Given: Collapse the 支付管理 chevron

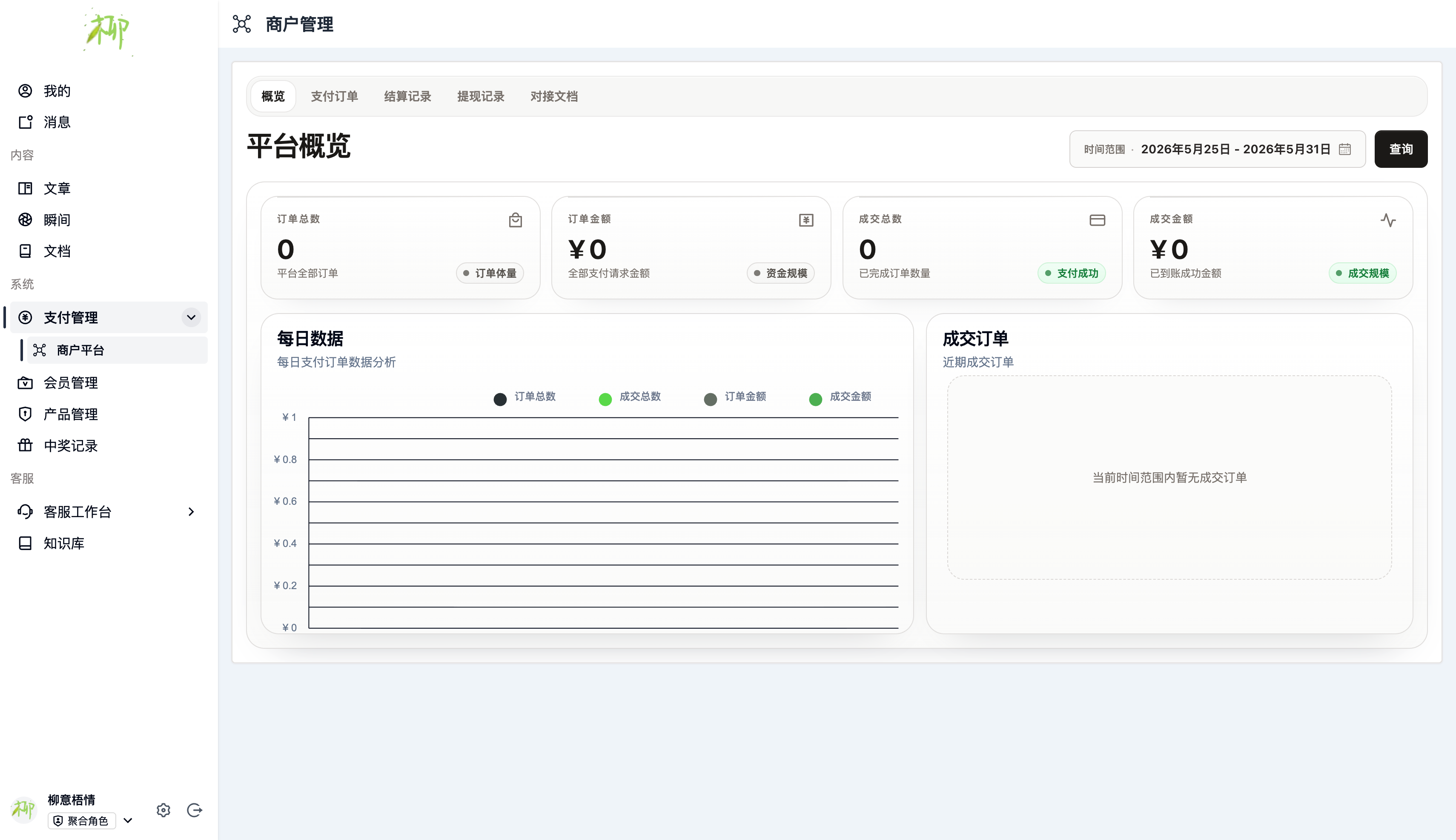Looking at the screenshot, I should (191, 317).
